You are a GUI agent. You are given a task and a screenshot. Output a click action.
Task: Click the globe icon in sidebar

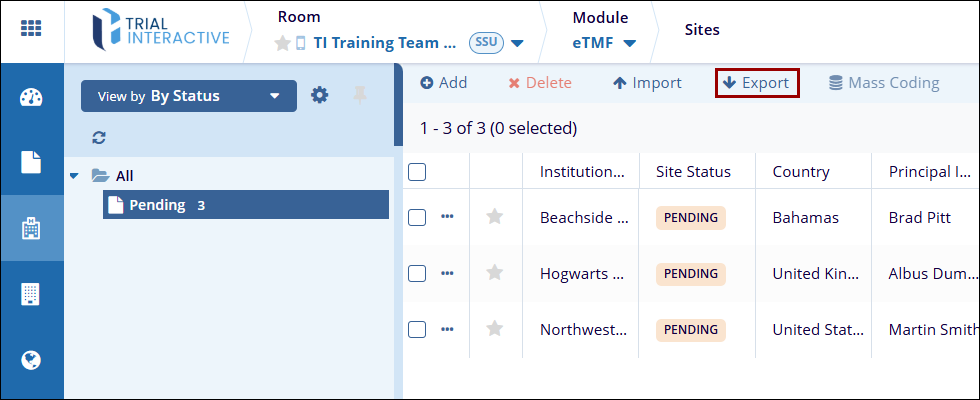coord(31,359)
